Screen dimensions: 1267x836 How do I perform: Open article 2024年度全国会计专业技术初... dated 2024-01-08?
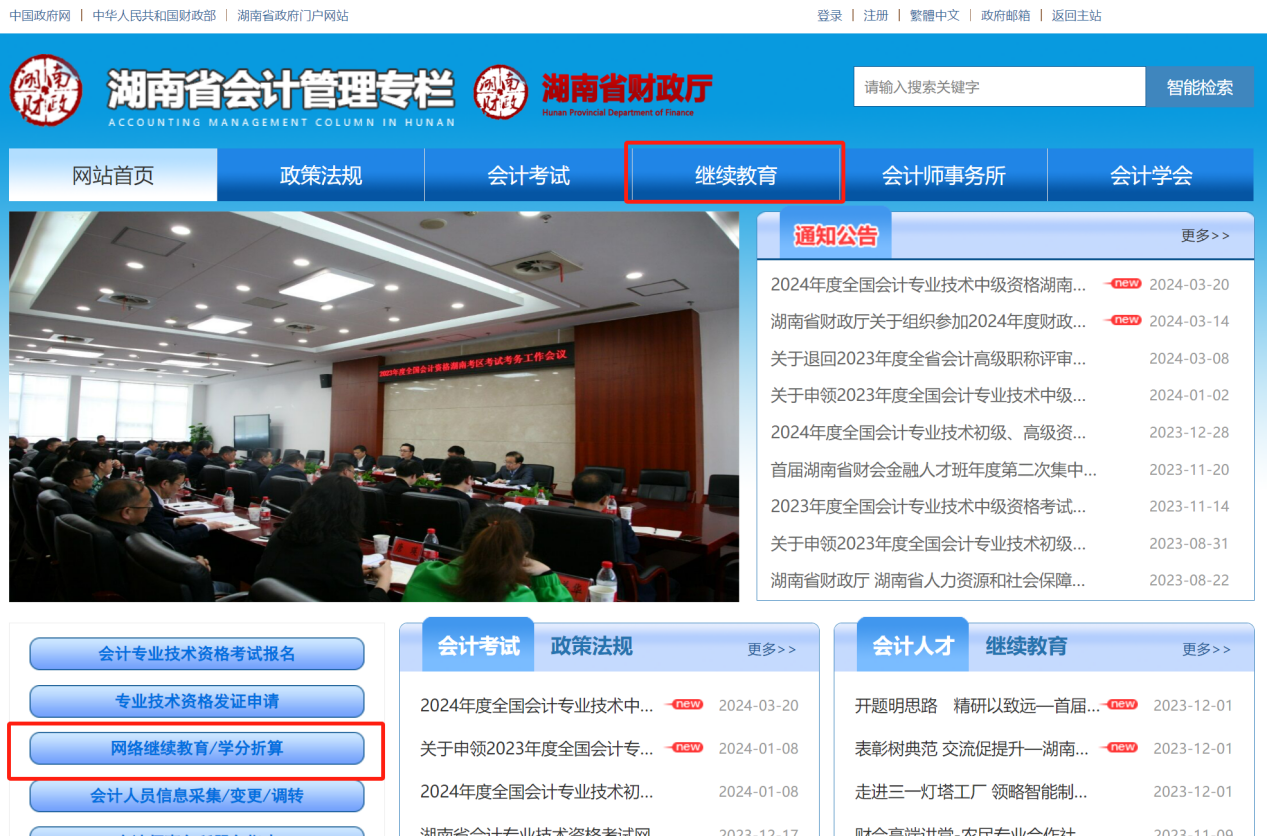(x=537, y=792)
